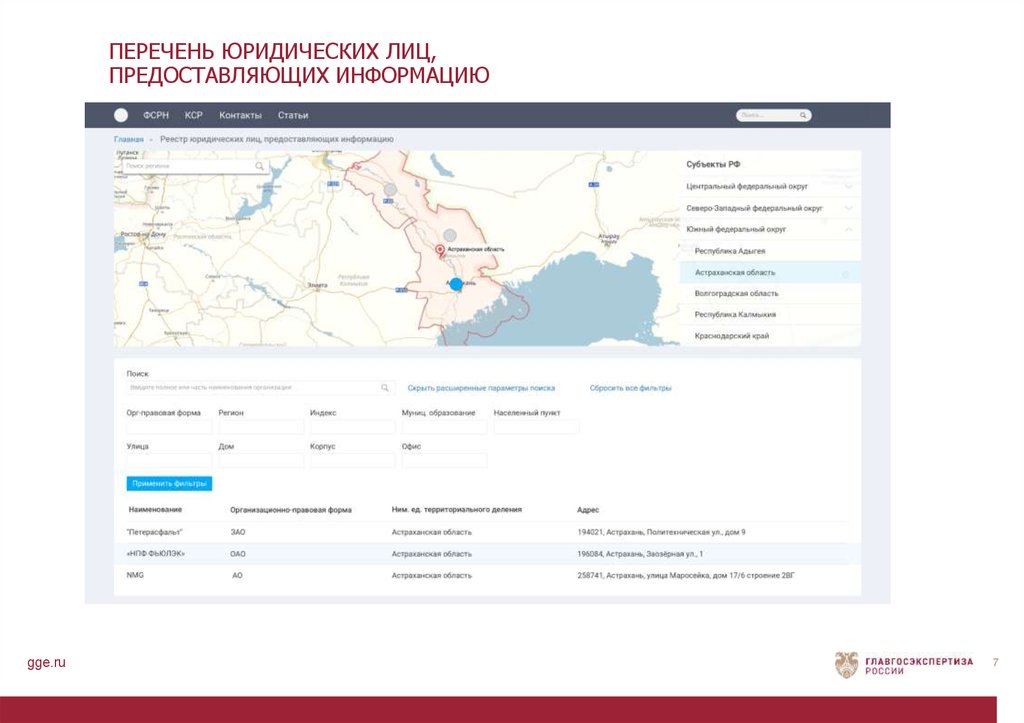
Task: Click Сбросить все фильтры link
Action: pyautogui.click(x=630, y=388)
